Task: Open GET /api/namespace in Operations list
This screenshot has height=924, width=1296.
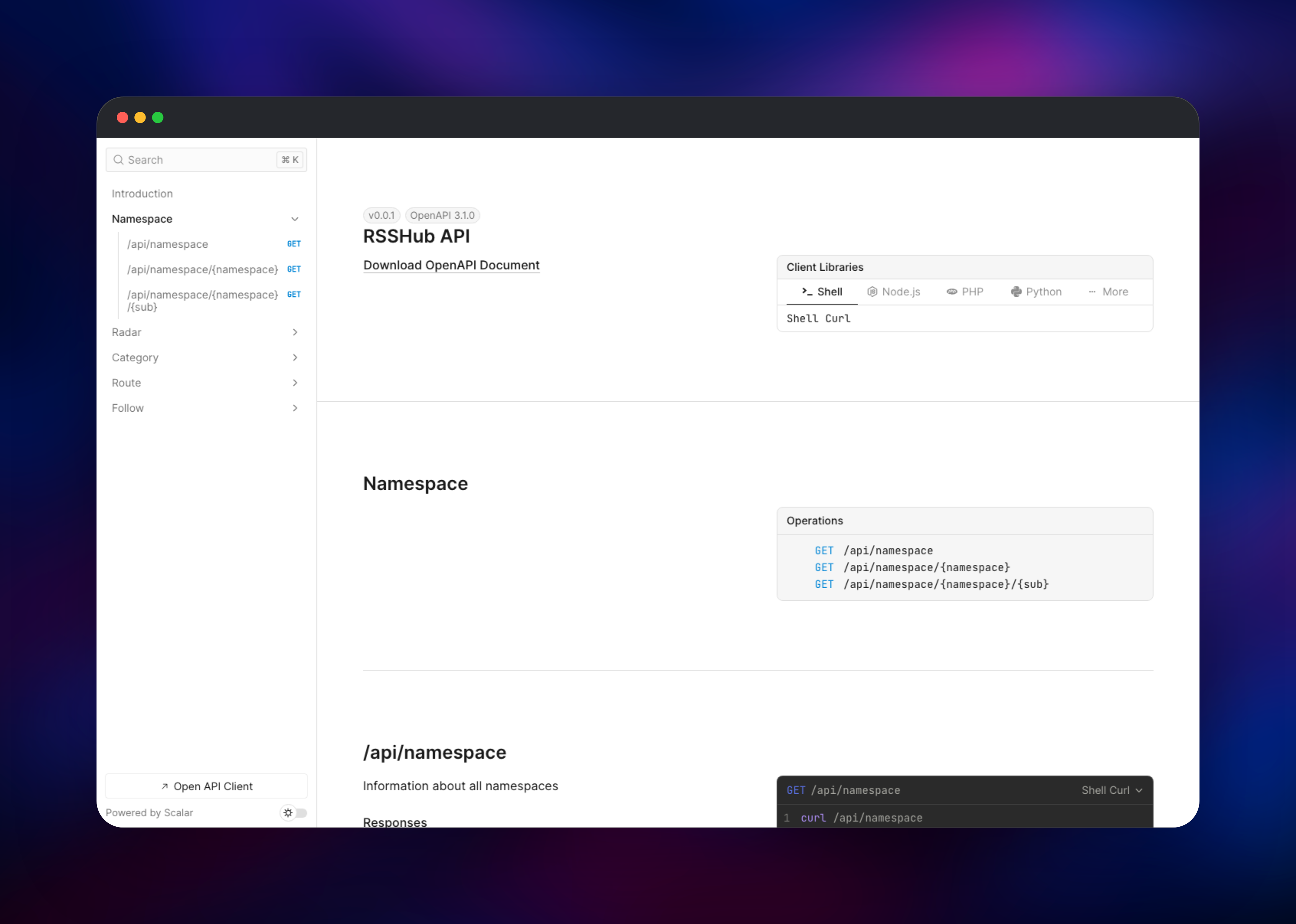Action: click(x=873, y=551)
